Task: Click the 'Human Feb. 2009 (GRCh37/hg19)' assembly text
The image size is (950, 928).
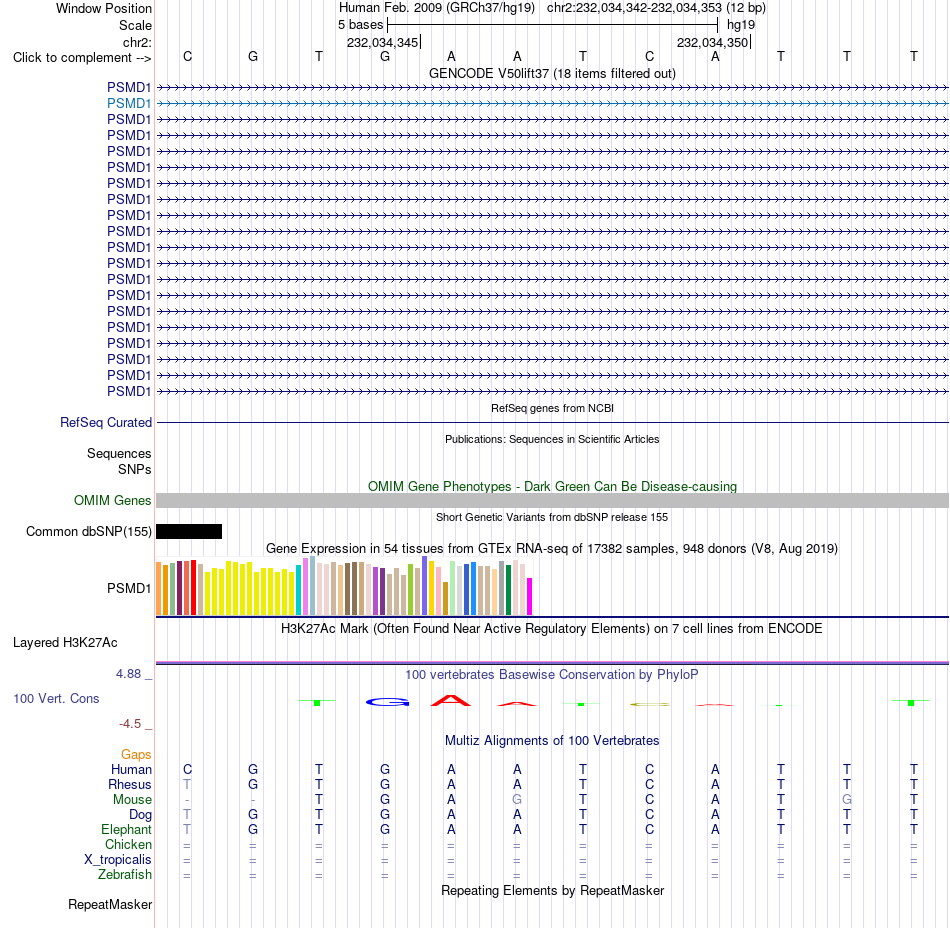Action: pyautogui.click(x=437, y=8)
